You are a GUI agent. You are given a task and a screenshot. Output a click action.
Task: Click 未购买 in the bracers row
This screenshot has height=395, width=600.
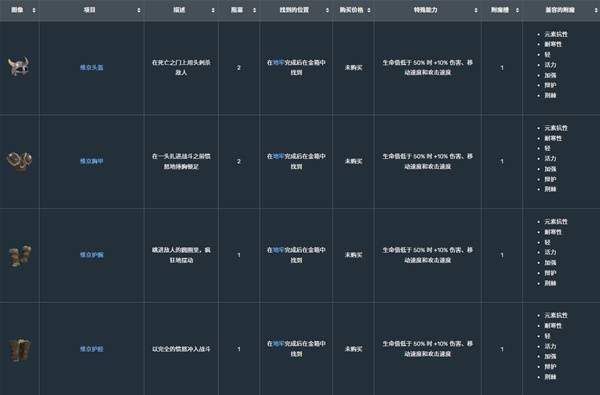pos(354,255)
